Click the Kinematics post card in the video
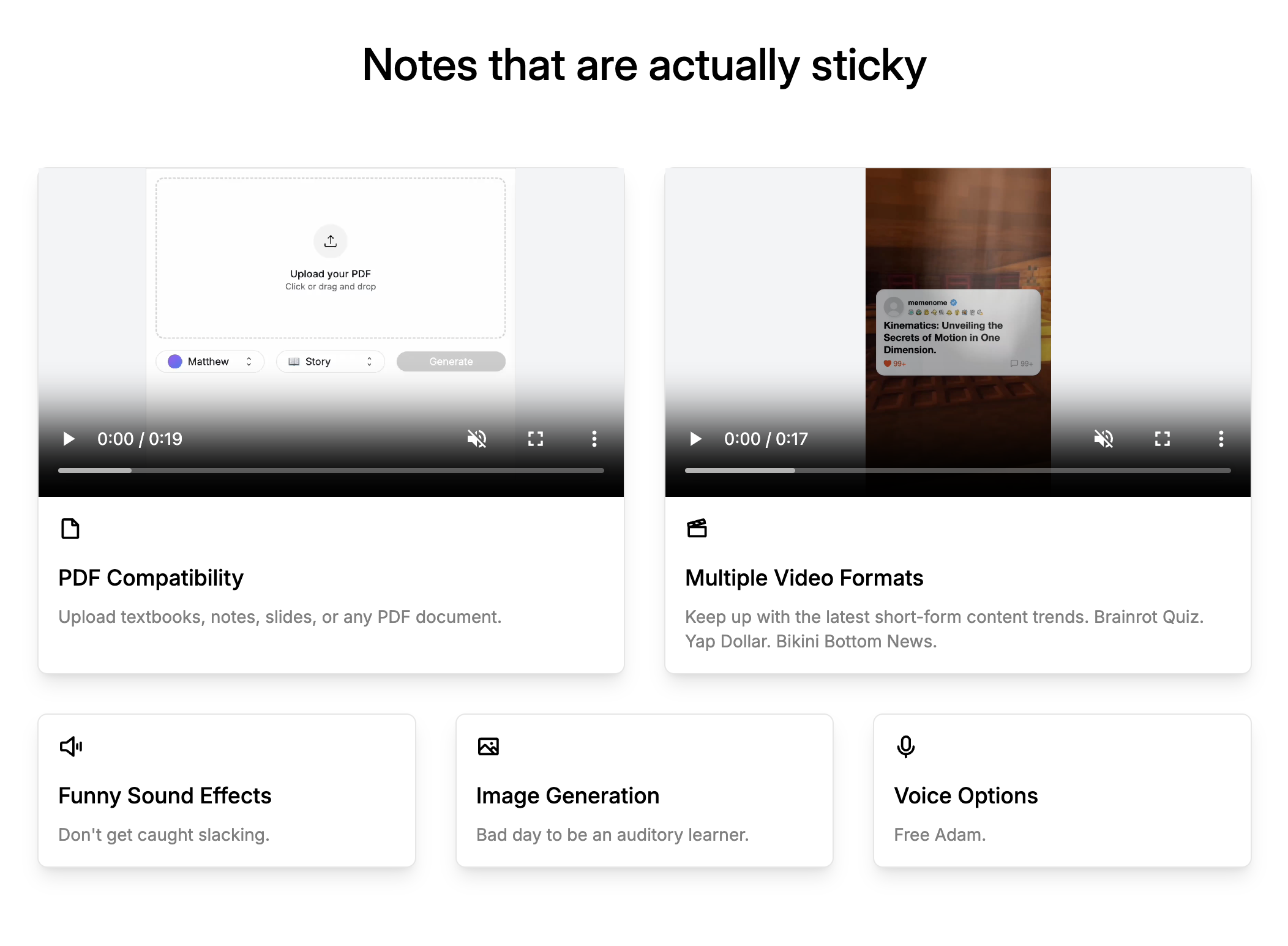 tap(957, 333)
